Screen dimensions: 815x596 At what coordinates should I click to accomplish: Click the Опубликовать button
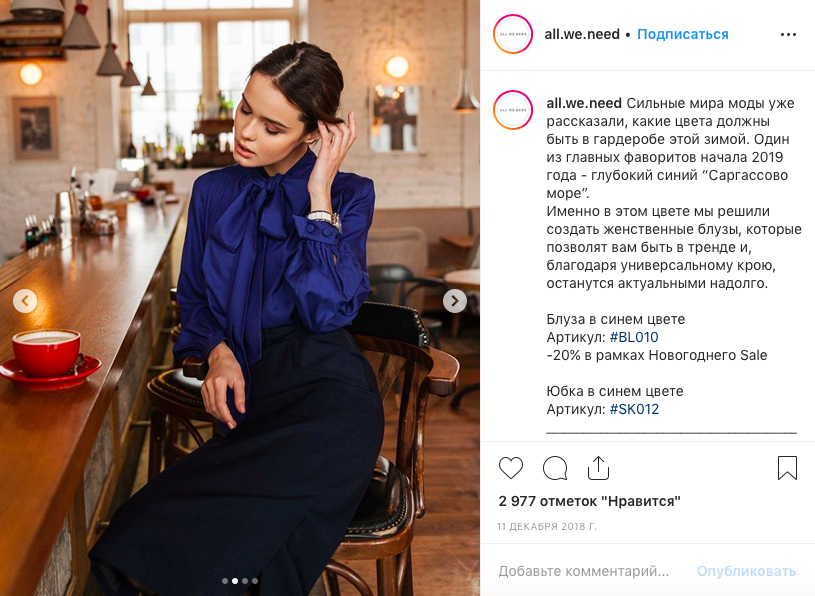pos(746,571)
